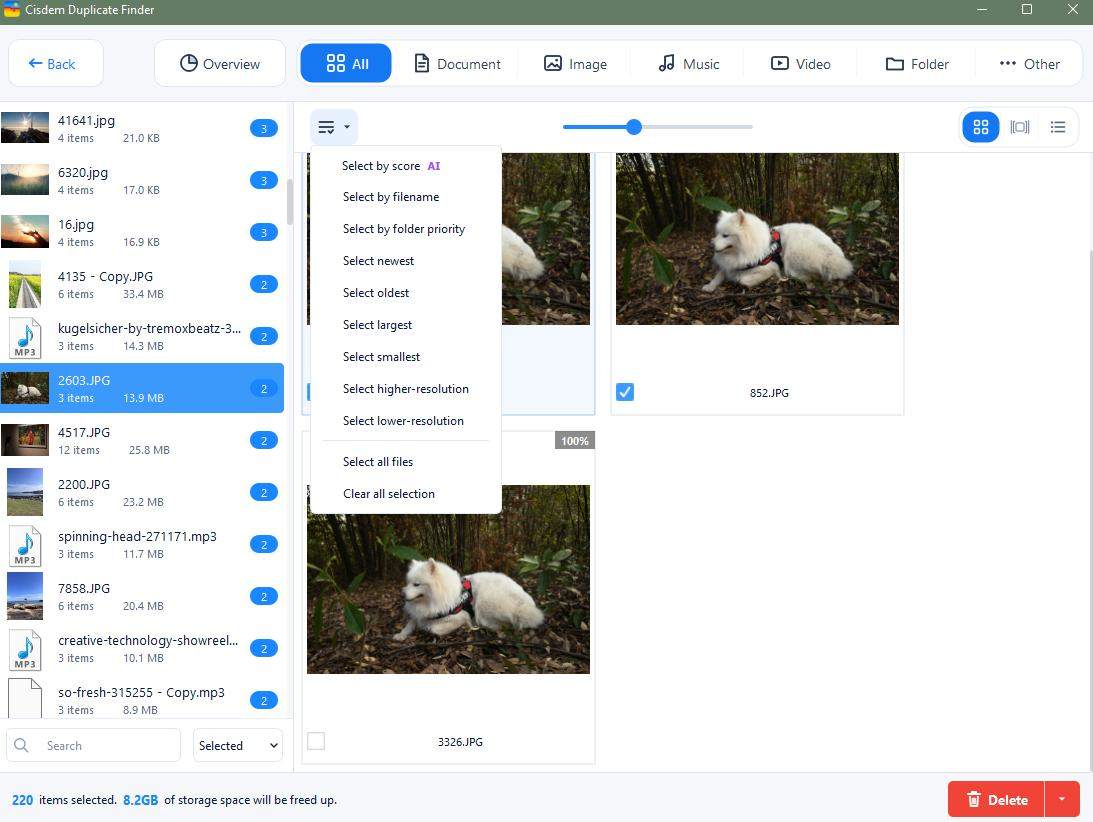Go Back to previous screen

(56, 63)
